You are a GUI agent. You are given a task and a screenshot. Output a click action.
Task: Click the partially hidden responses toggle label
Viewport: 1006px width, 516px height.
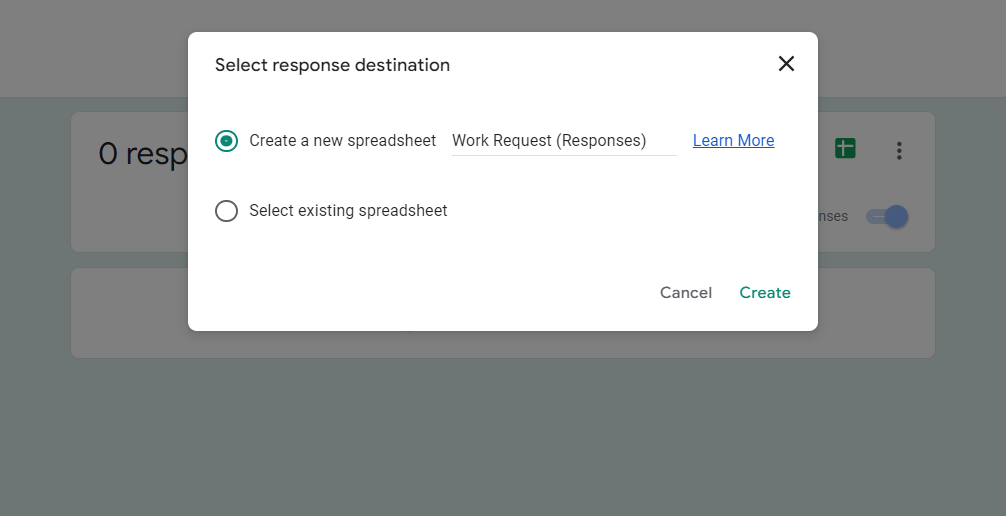click(833, 217)
